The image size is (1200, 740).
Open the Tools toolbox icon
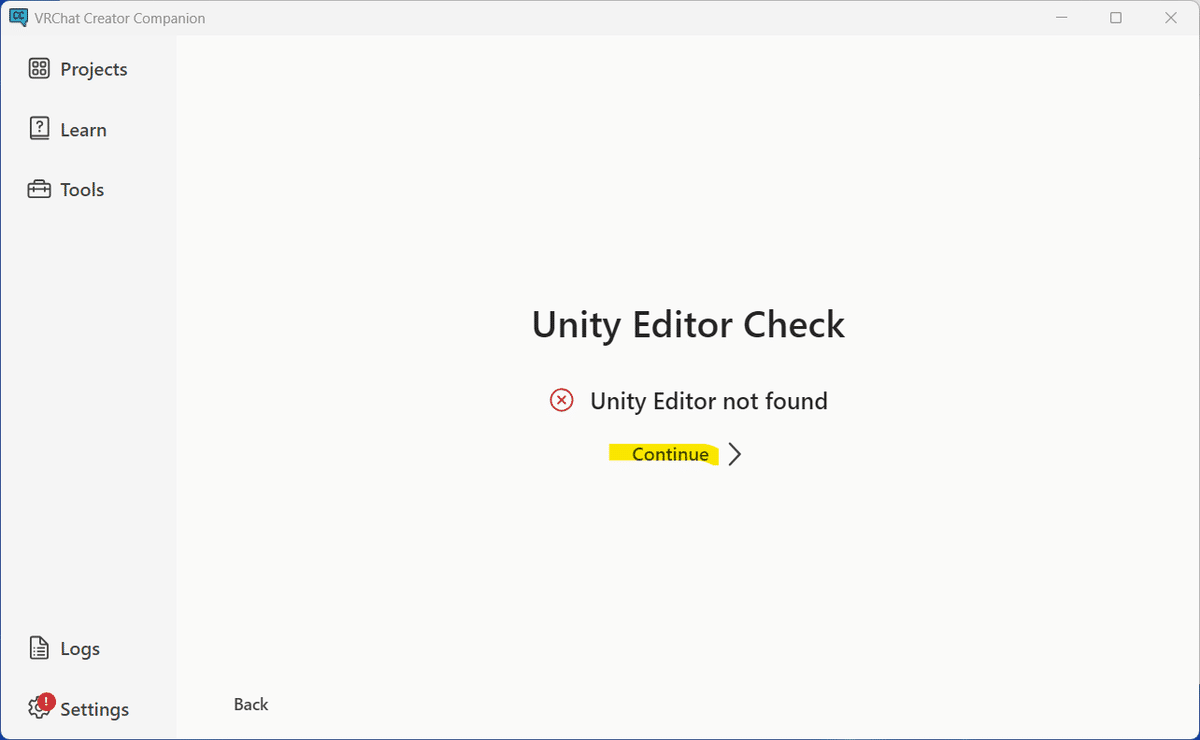tap(39, 189)
